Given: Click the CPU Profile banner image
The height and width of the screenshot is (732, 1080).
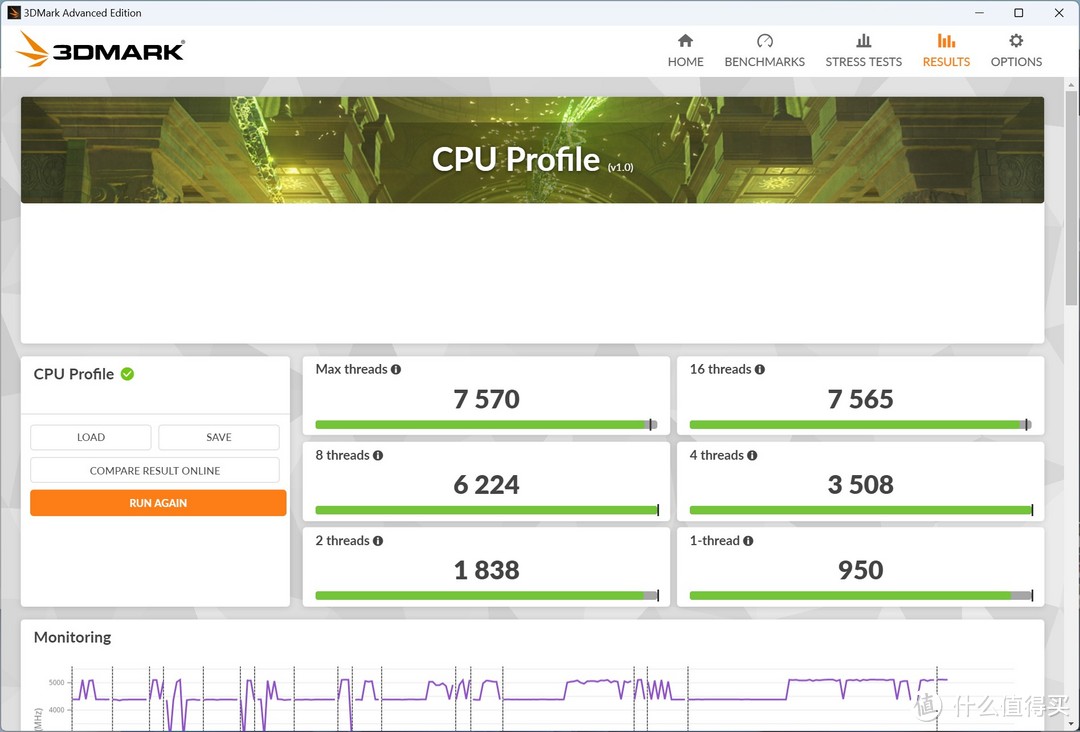Looking at the screenshot, I should pyautogui.click(x=532, y=150).
